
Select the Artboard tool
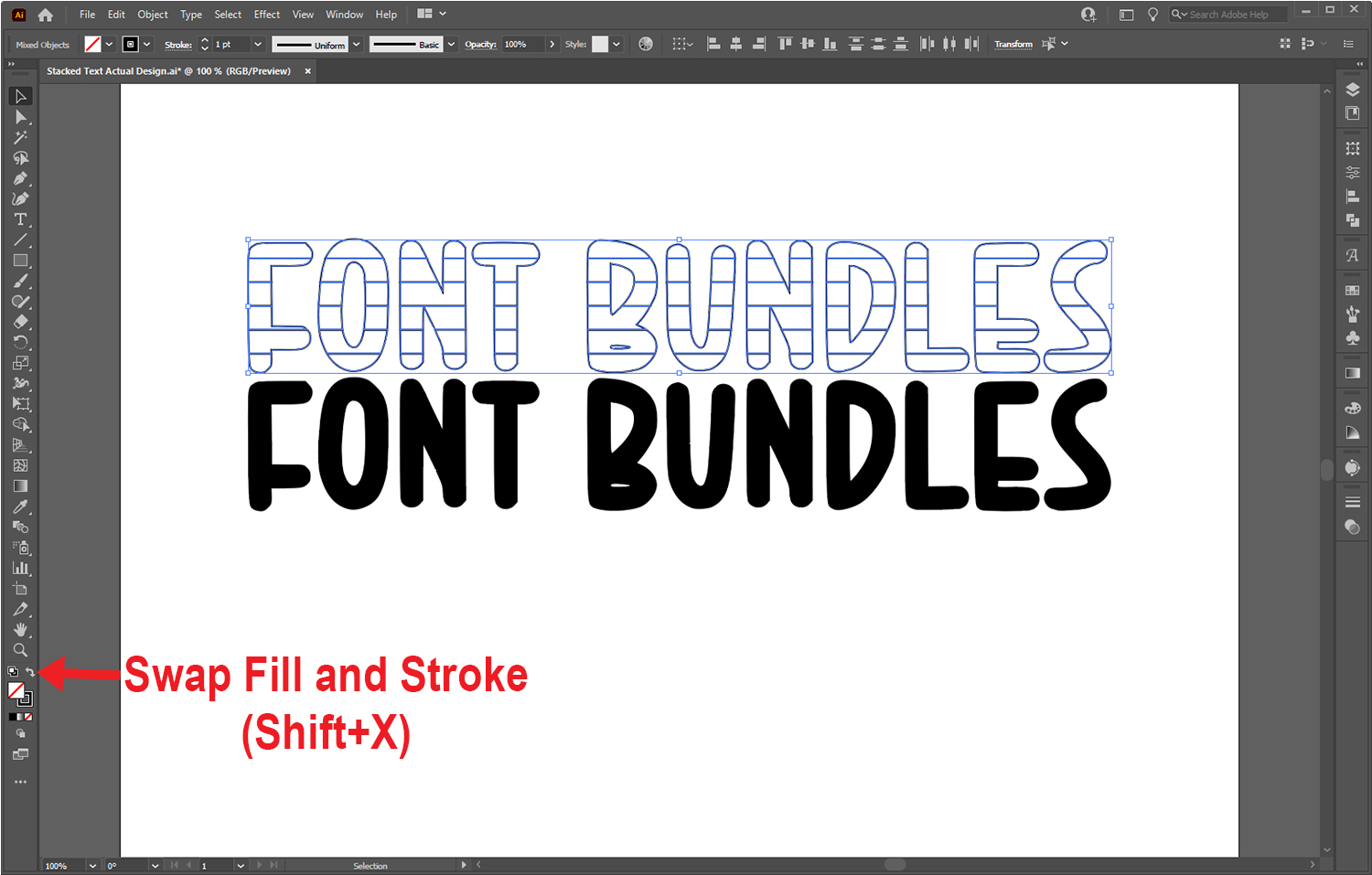[20, 589]
